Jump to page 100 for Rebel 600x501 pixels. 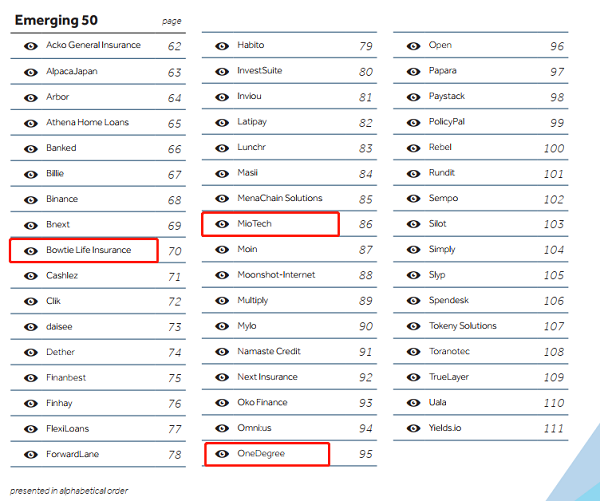point(553,148)
